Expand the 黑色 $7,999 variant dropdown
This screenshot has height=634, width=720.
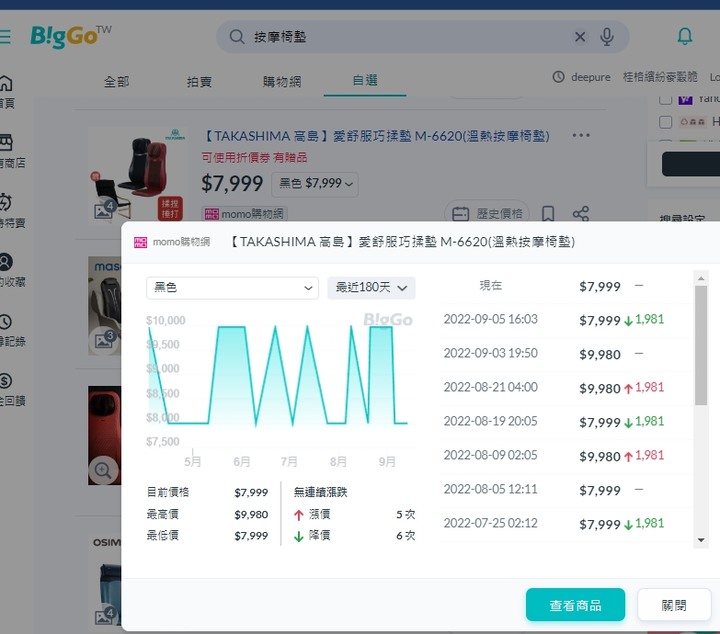(315, 184)
